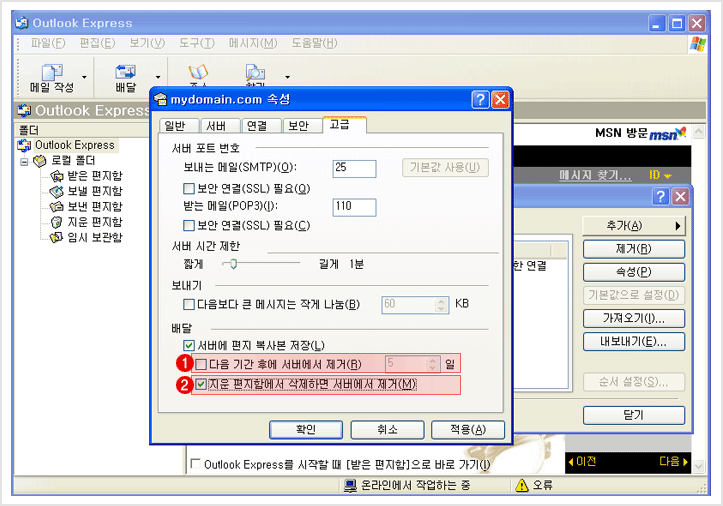Switch to the 서버 tab
Image resolution: width=723 pixels, height=506 pixels.
click(x=216, y=126)
